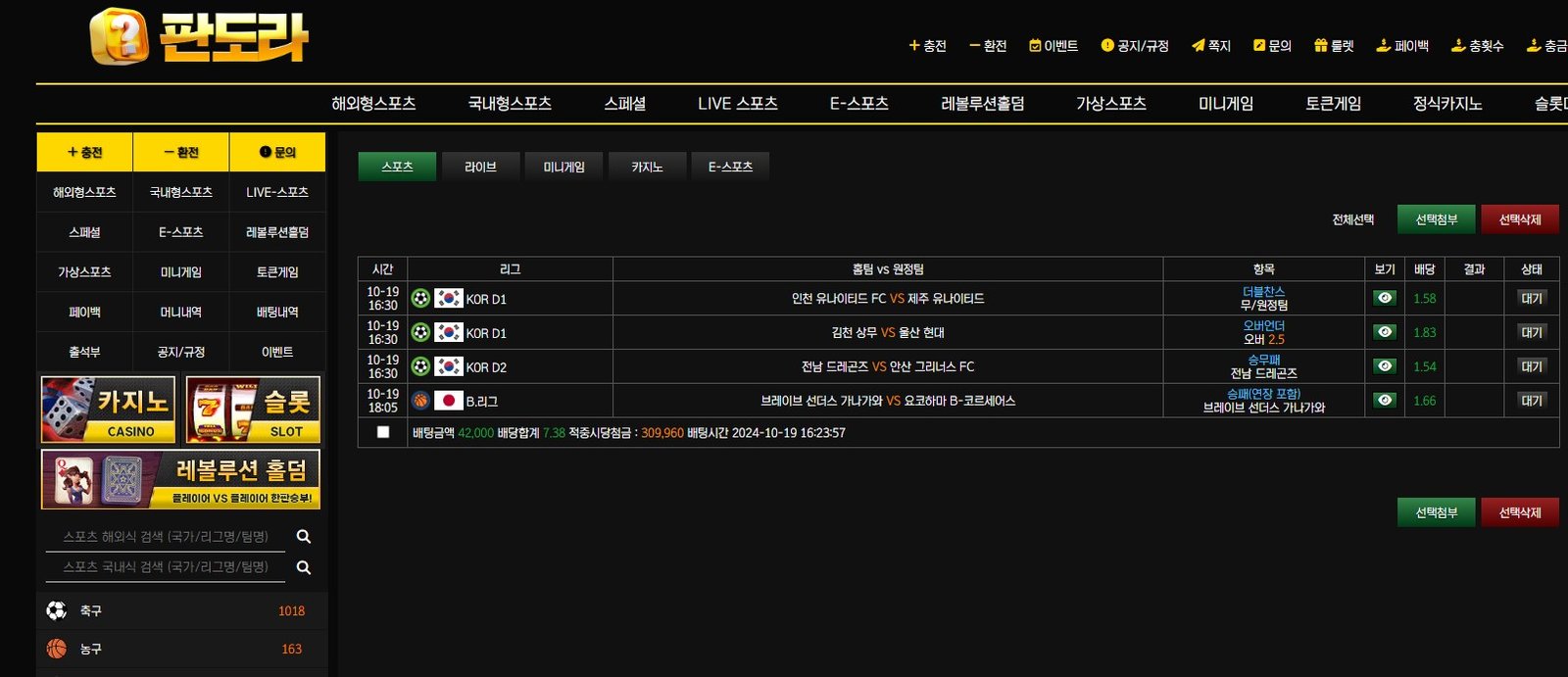Expand the 축구 sports category row
The image size is (1568, 677).
tap(181, 610)
